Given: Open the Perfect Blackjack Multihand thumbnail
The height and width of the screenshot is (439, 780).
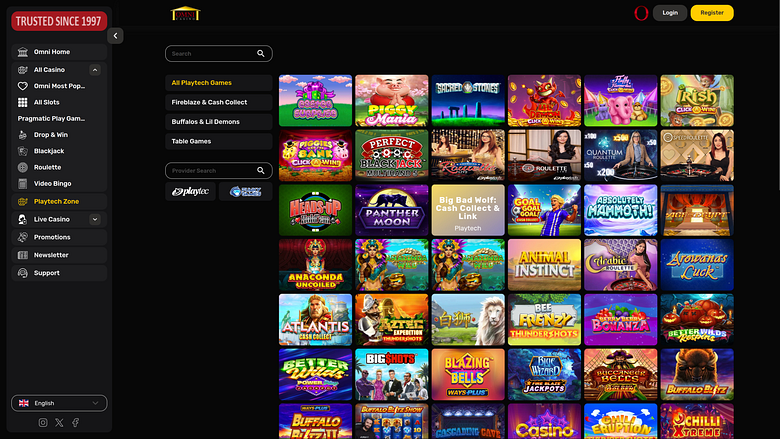Looking at the screenshot, I should click(x=391, y=156).
